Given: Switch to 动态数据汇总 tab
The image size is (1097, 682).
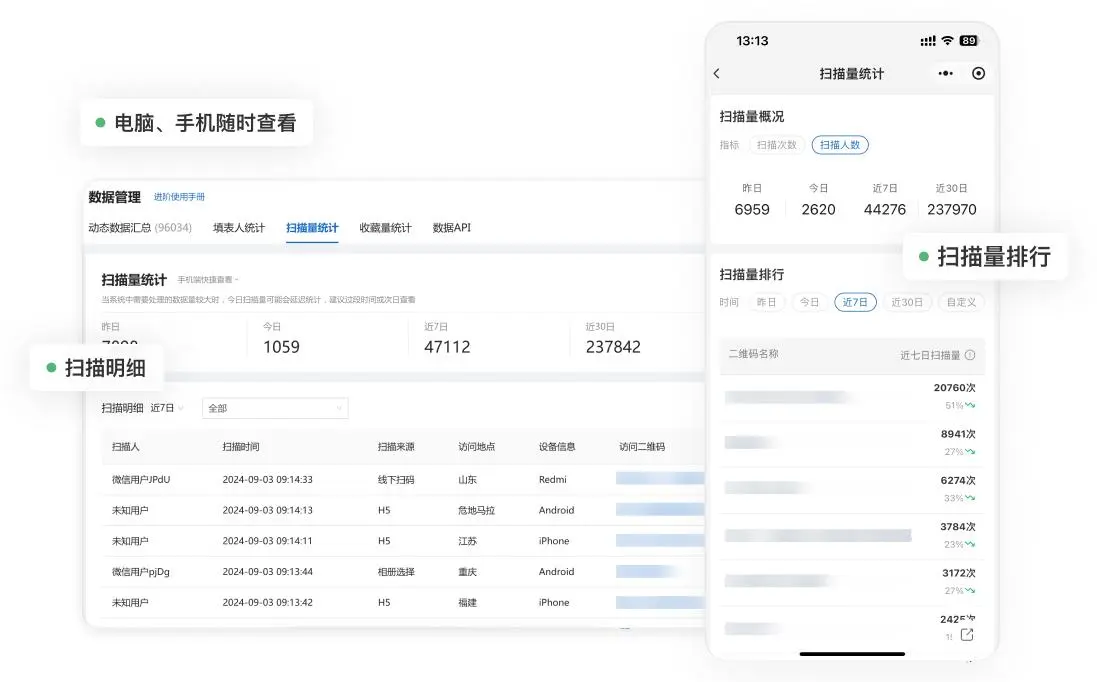Looking at the screenshot, I should (140, 228).
